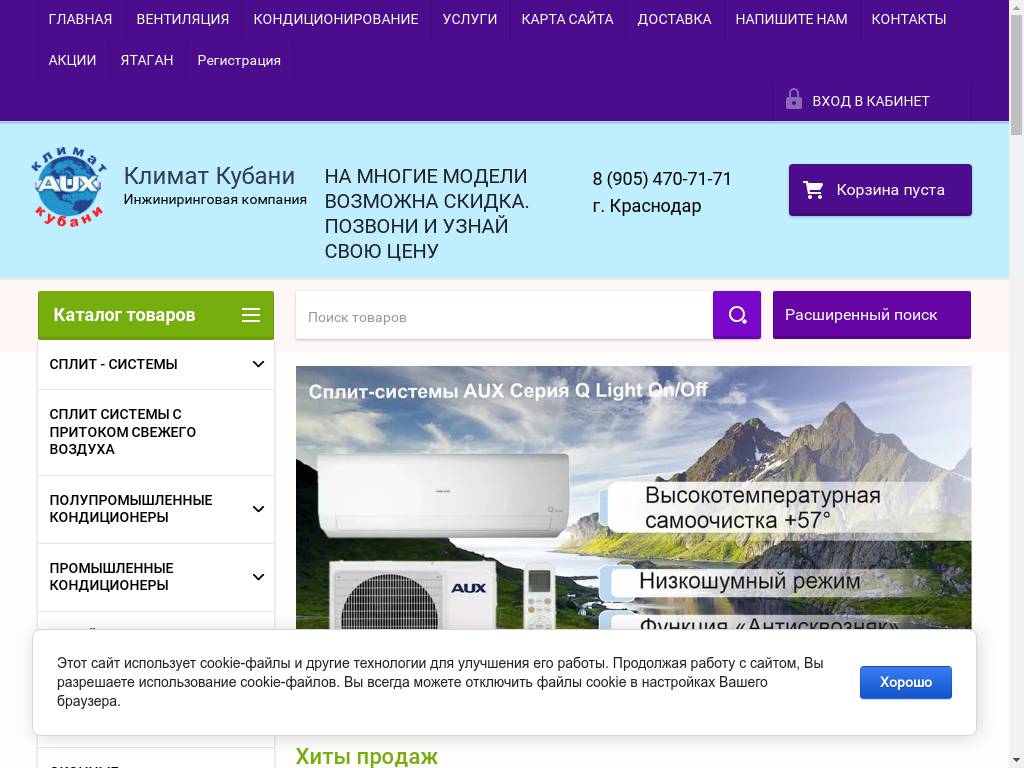The image size is (1024, 768).
Task: Click the magnifier icon to search
Action: coord(737,315)
